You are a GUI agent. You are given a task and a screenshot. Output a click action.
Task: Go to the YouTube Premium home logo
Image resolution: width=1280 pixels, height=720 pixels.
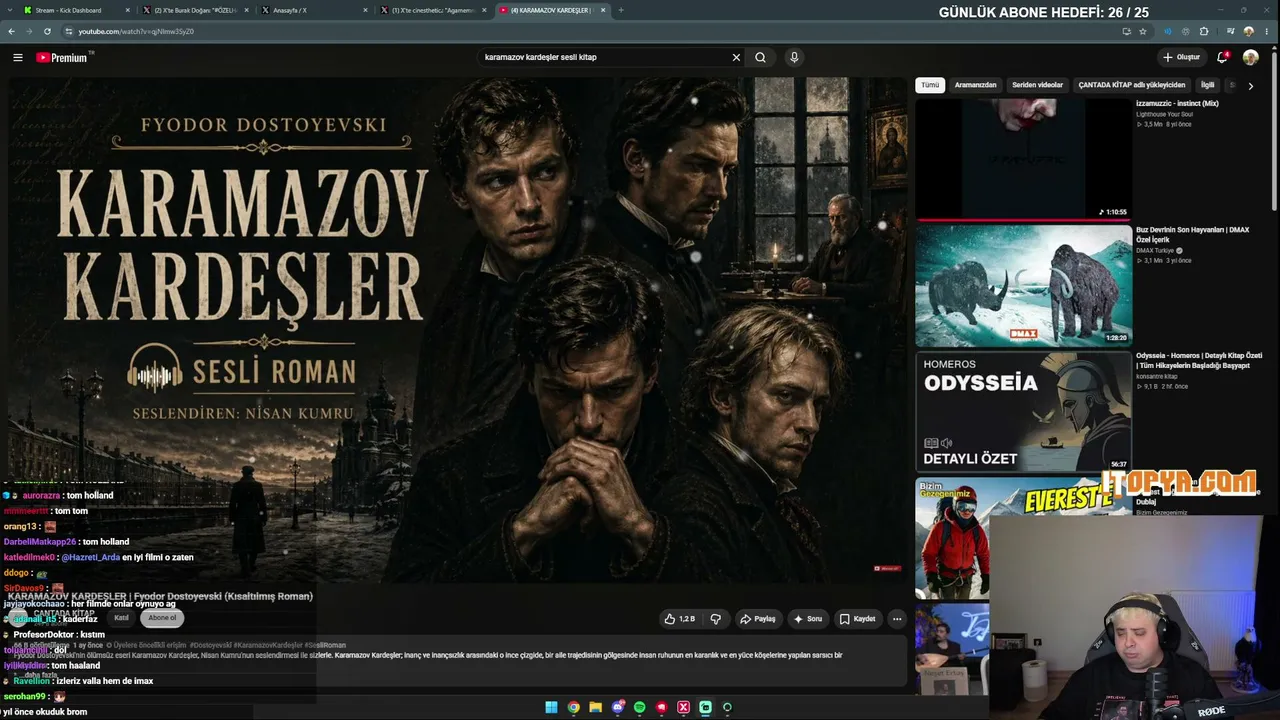[x=62, y=57]
